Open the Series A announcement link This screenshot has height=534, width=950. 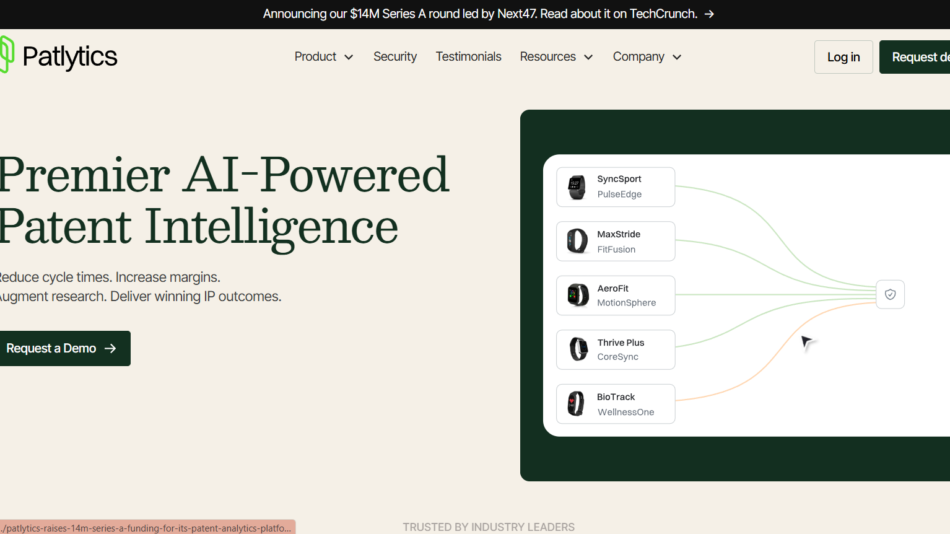pyautogui.click(x=479, y=14)
